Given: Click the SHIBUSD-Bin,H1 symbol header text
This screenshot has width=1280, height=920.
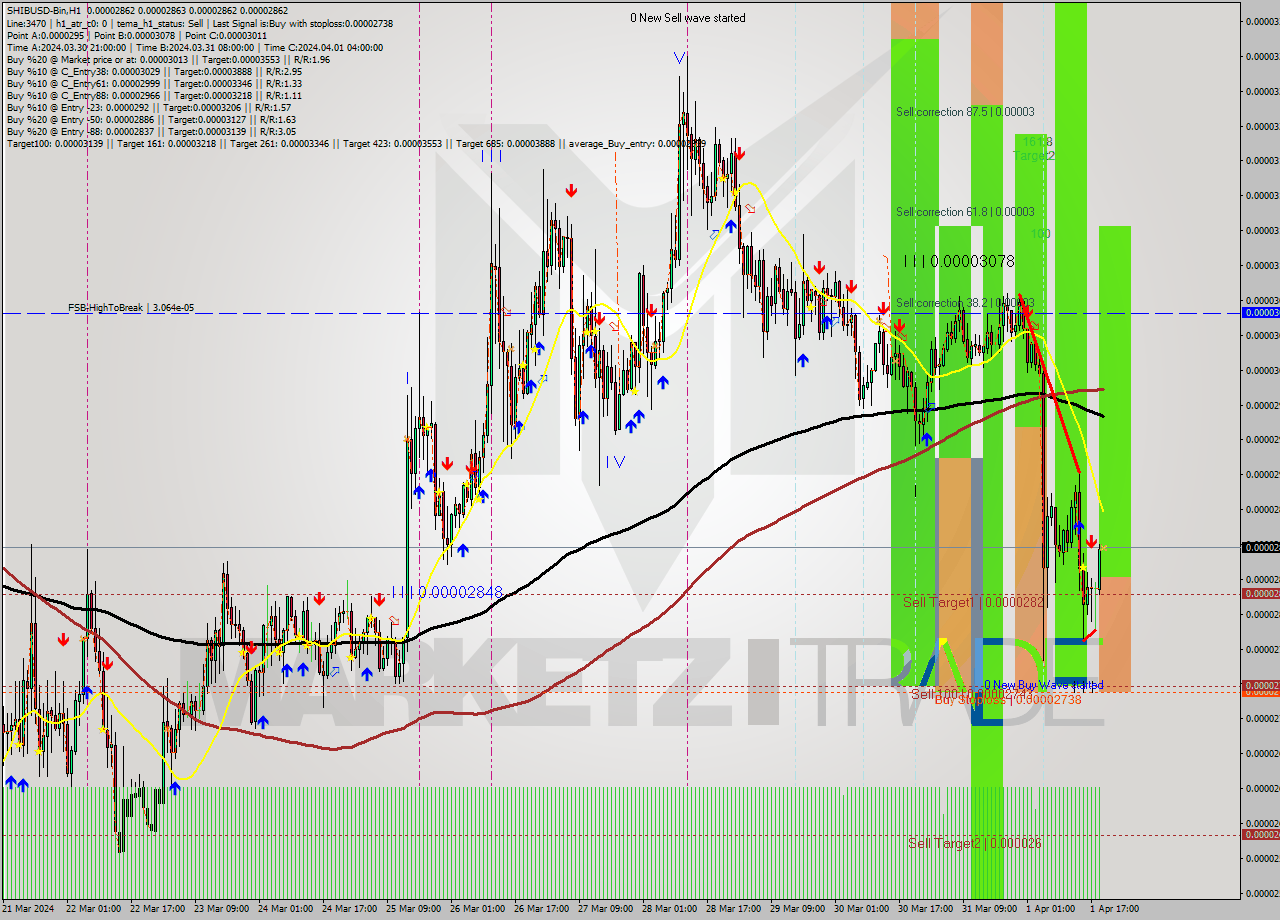Looking at the screenshot, I should pos(44,10).
